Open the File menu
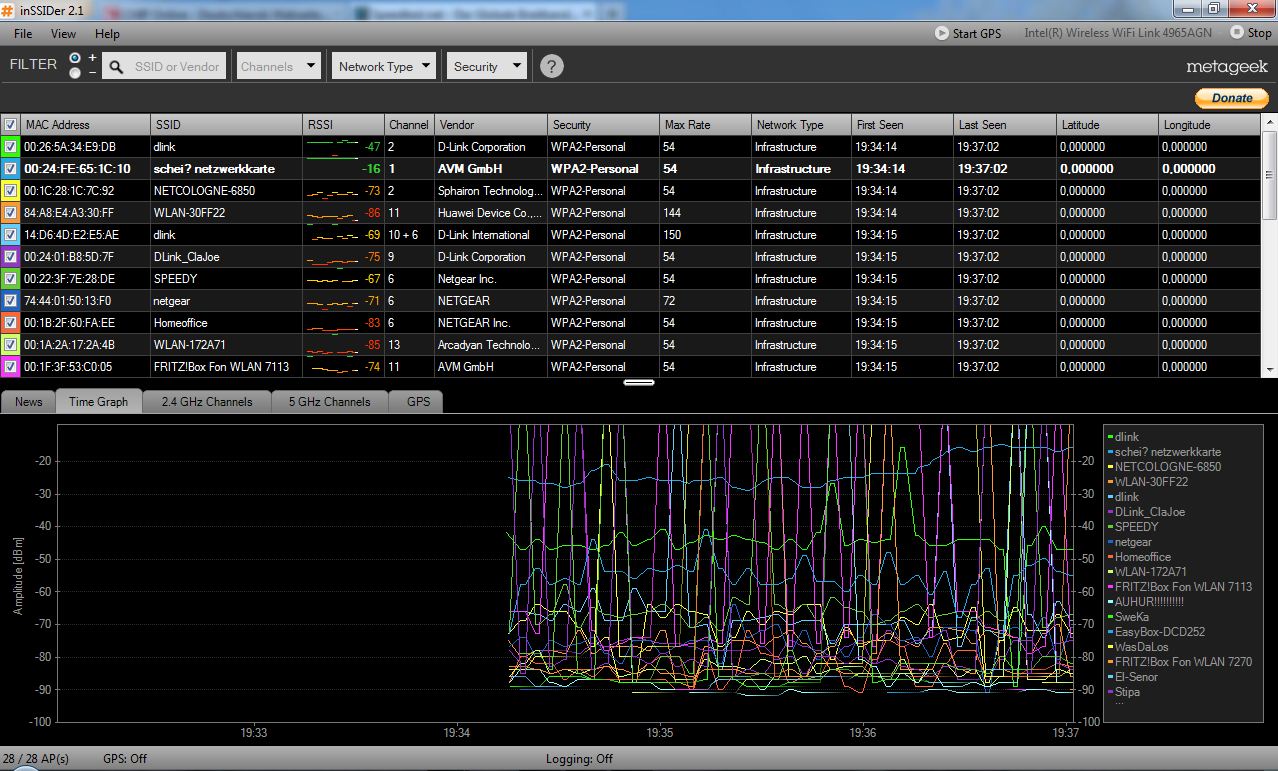This screenshot has height=771, width=1278. tap(23, 34)
